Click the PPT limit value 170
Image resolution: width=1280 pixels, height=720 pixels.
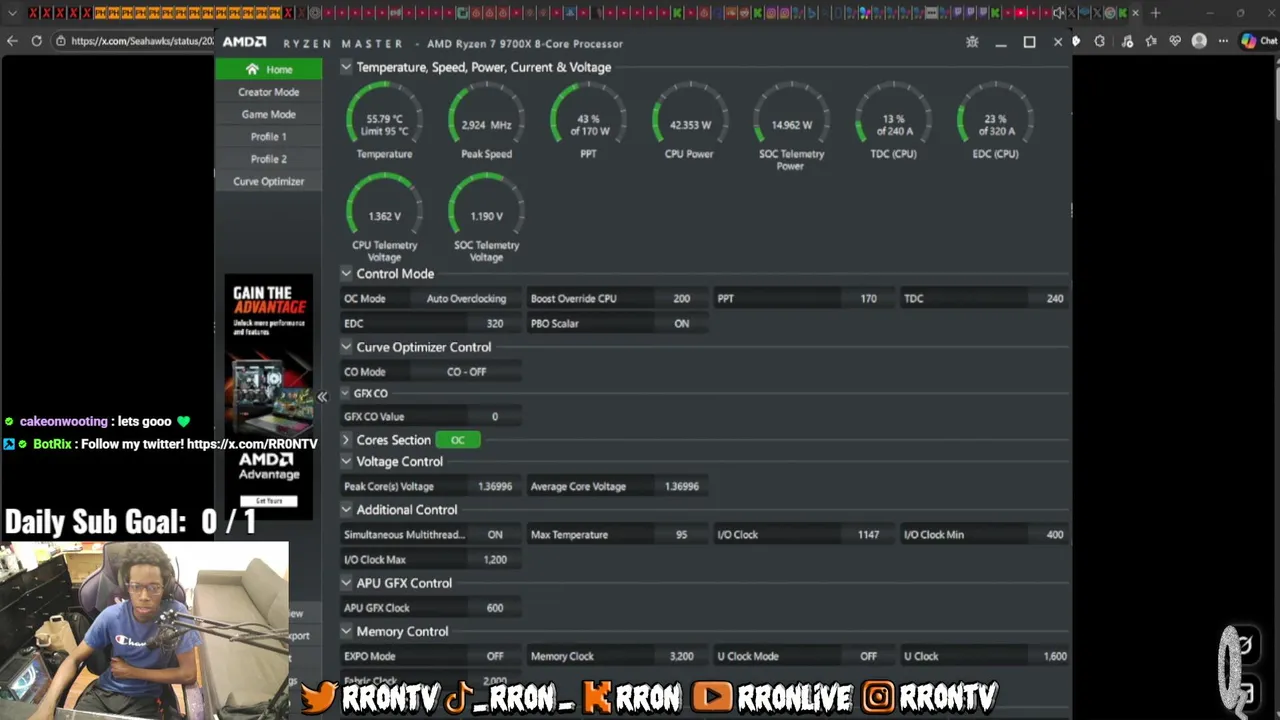point(868,299)
